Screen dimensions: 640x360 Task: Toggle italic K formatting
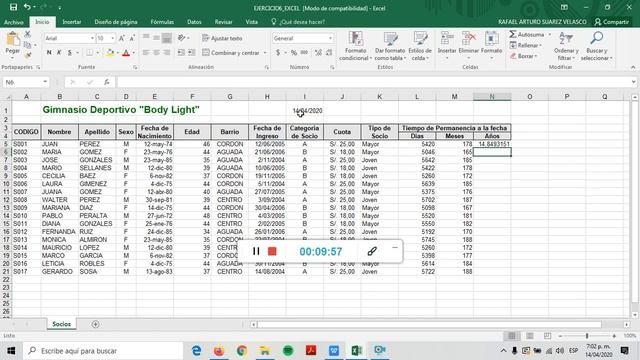pos(59,53)
